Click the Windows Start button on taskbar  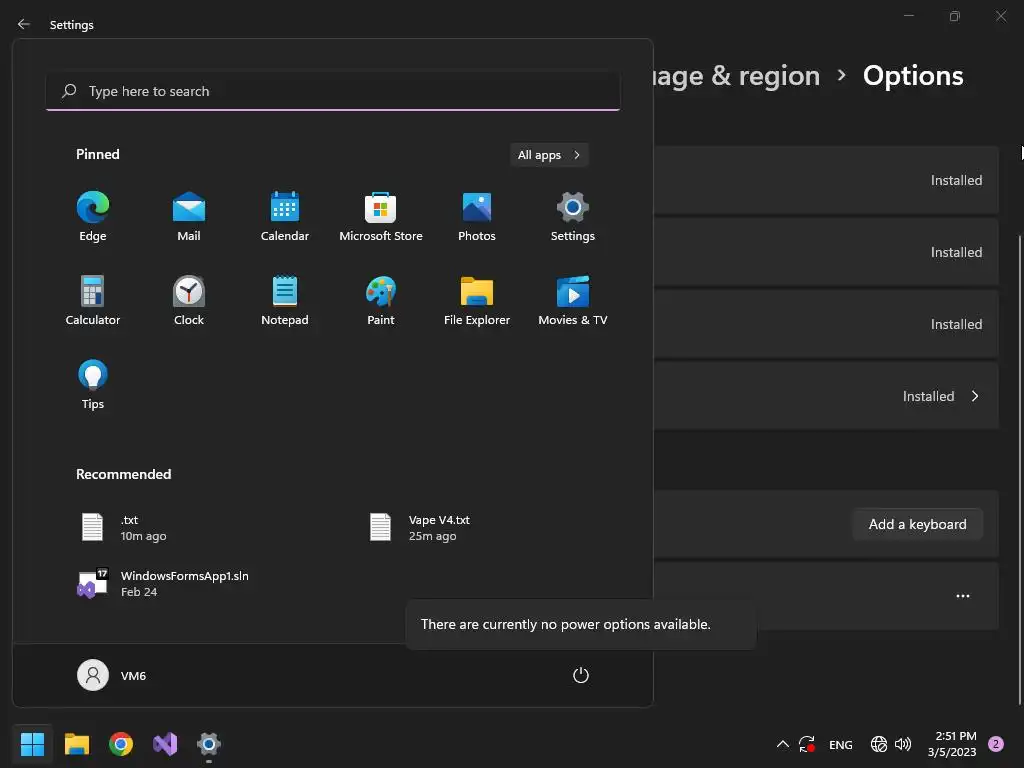[x=32, y=744]
